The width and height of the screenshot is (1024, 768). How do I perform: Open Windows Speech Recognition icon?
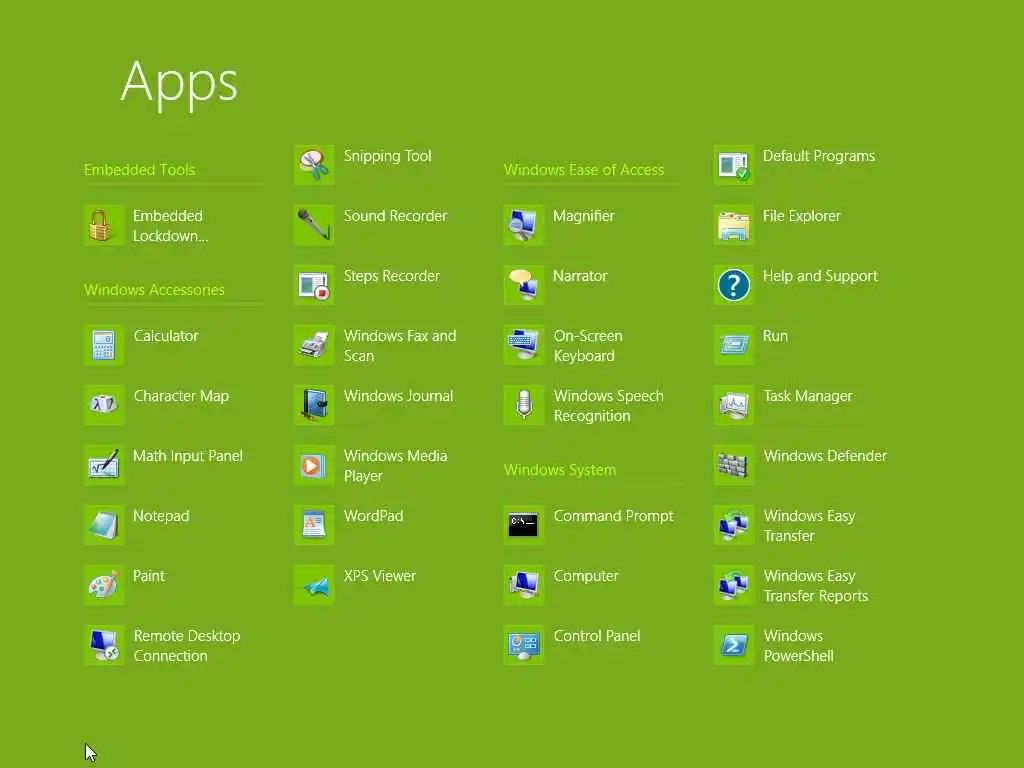[524, 406]
